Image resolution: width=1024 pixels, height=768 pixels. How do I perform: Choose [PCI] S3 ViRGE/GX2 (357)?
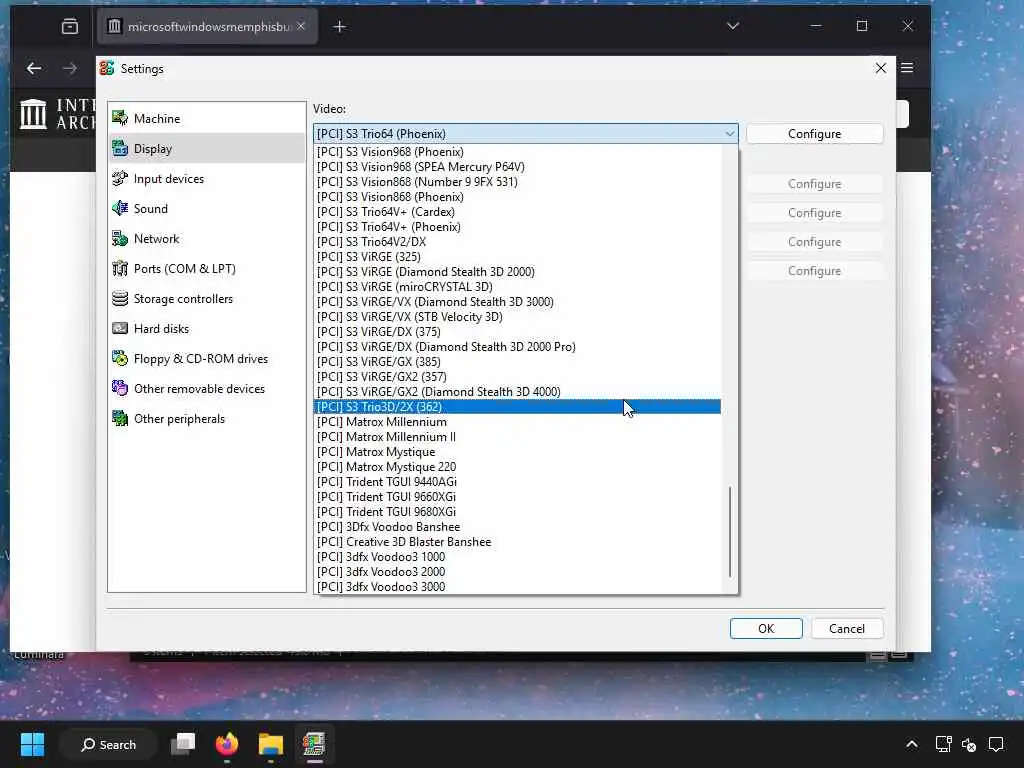point(517,377)
